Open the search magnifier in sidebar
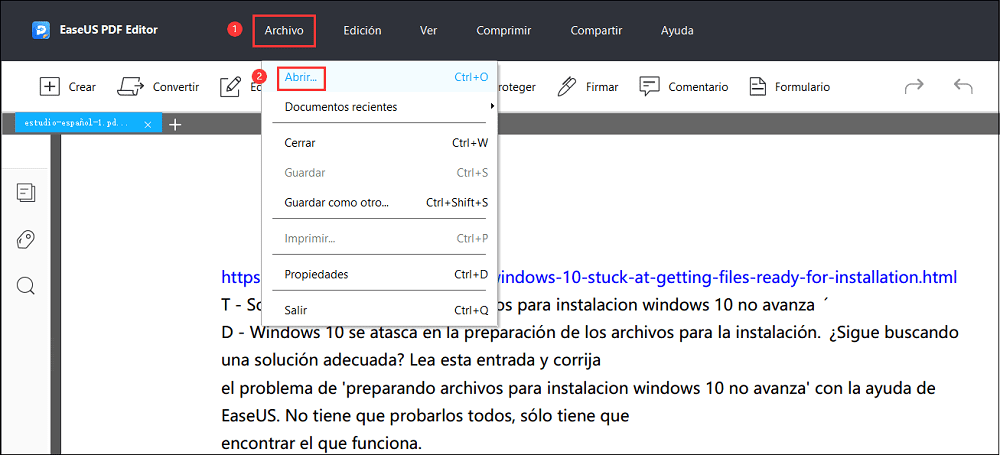The height and width of the screenshot is (455, 1000). pyautogui.click(x=26, y=285)
